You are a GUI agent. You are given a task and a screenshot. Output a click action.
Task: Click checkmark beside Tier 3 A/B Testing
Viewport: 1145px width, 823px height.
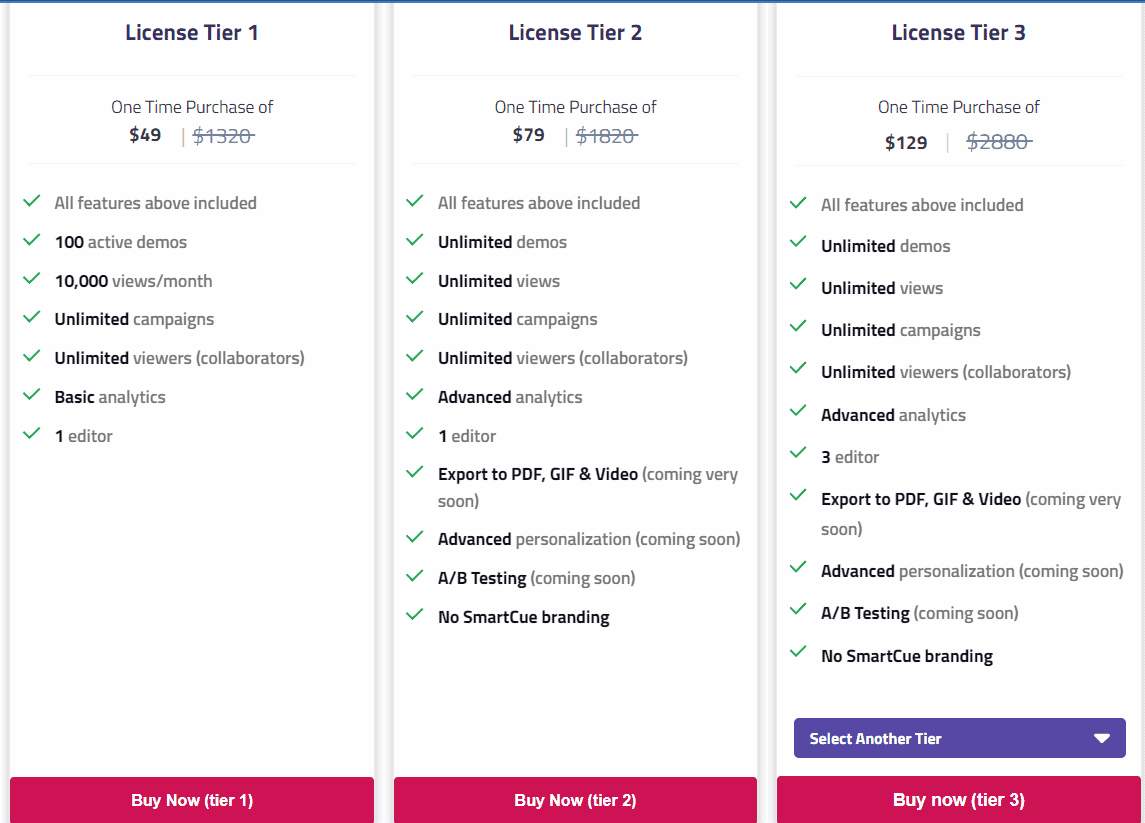coord(798,611)
